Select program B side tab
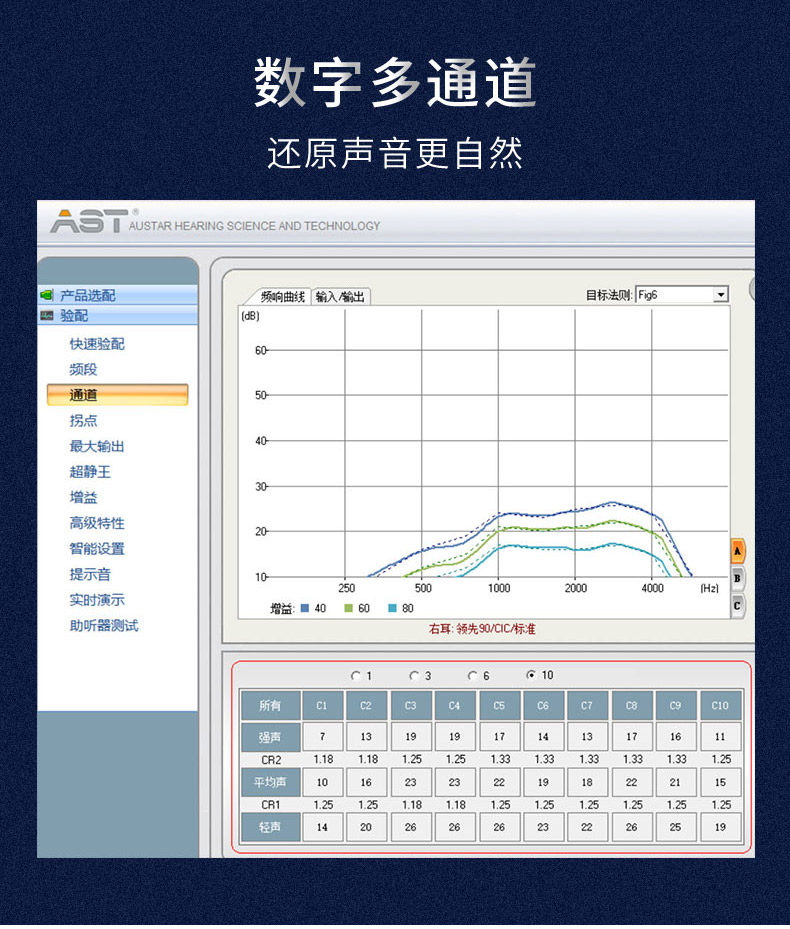Image resolution: width=790 pixels, height=929 pixels. [x=737, y=578]
